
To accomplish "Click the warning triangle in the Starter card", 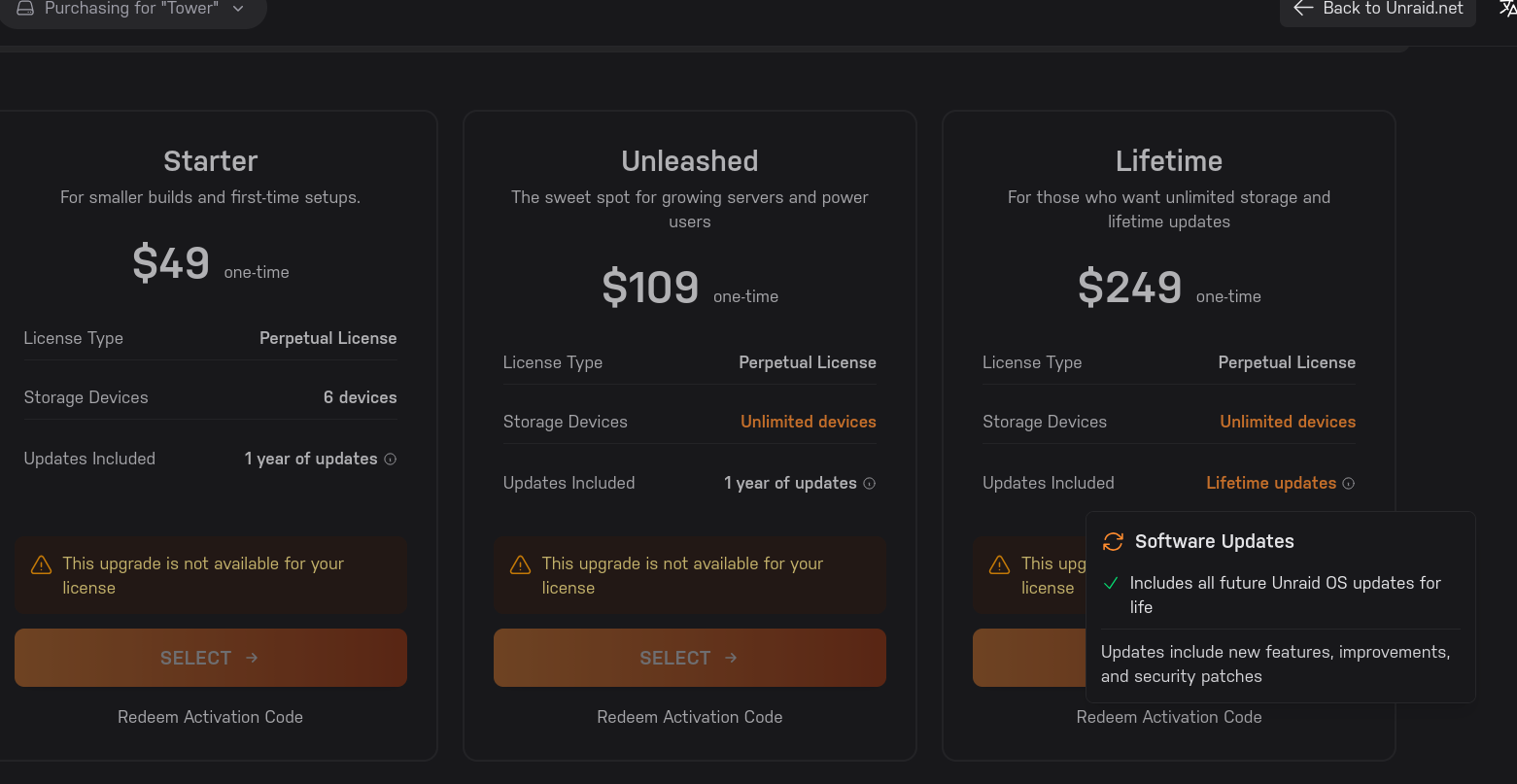I will click(x=41, y=564).
